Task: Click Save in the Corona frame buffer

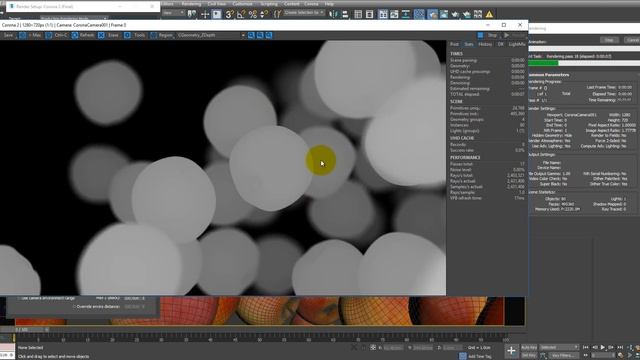Action: click(8, 36)
